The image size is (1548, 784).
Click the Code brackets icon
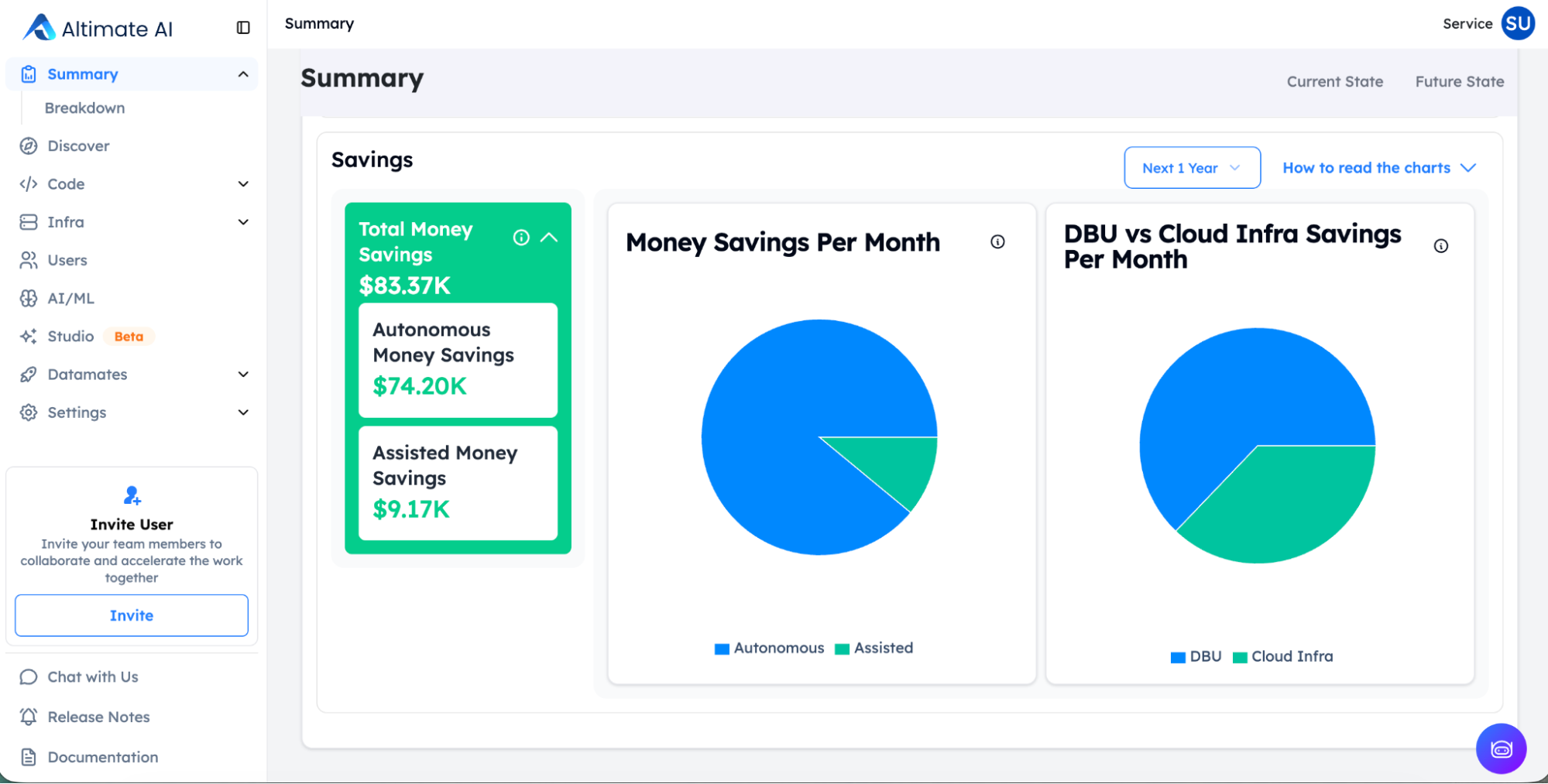pyautogui.click(x=29, y=184)
